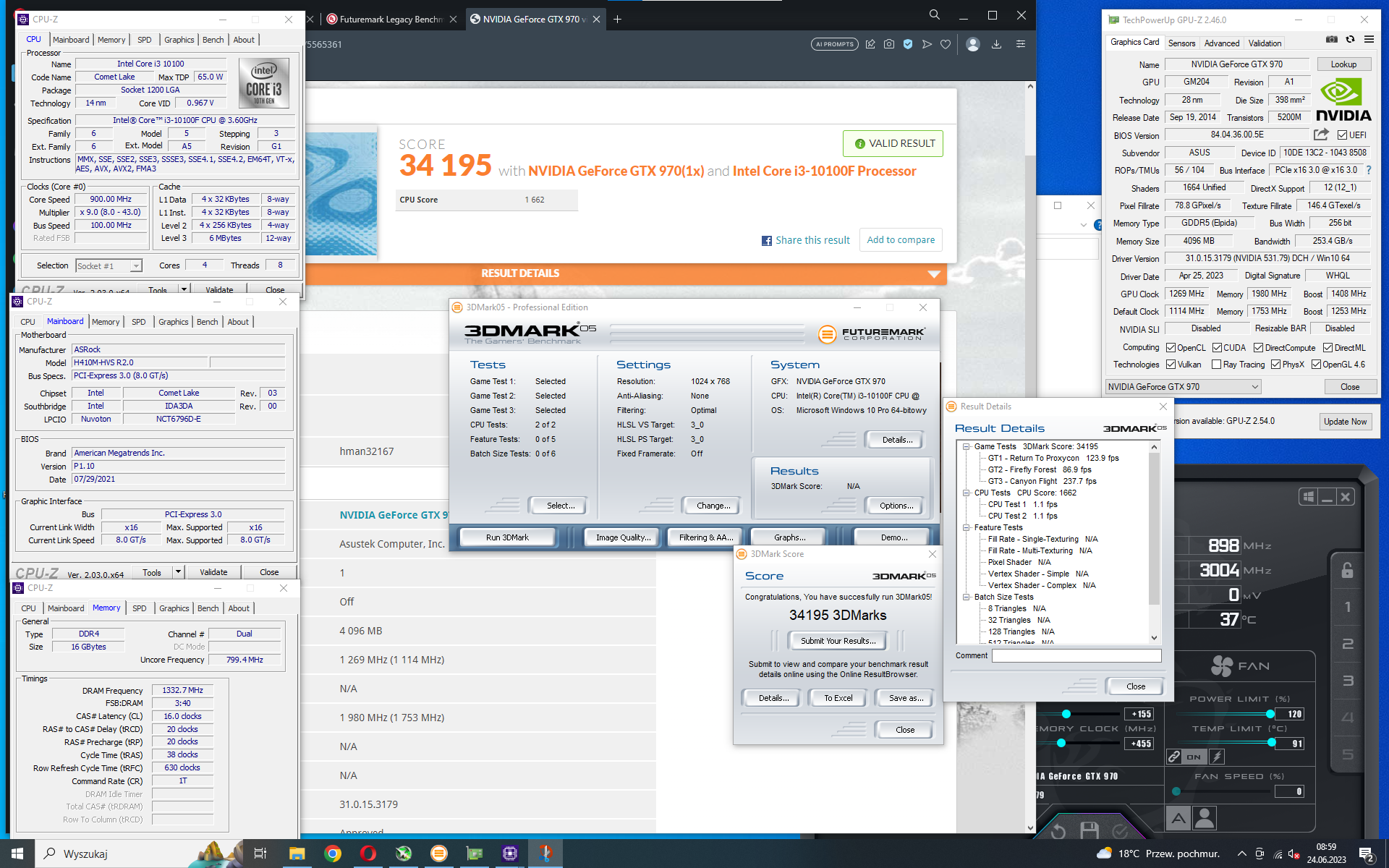Toggle the DirectCompute checkbox
1389x868 pixels.
[1258, 348]
